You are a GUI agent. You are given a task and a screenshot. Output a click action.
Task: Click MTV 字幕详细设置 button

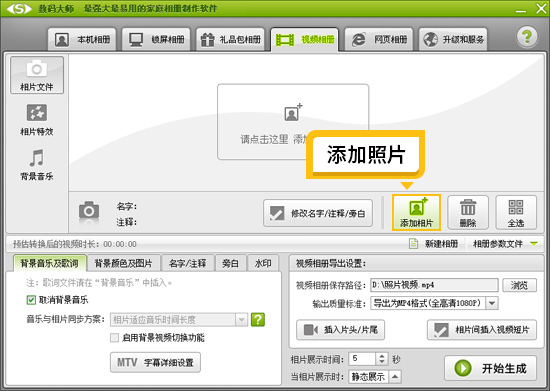coord(155,362)
